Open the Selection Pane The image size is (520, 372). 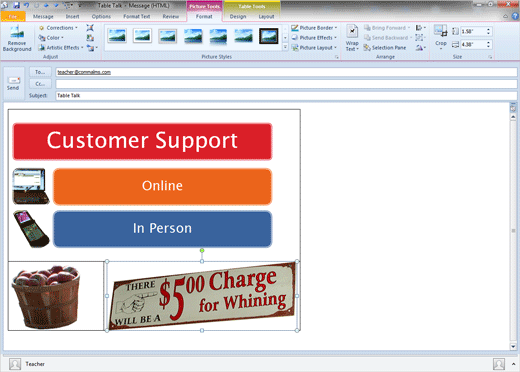click(x=385, y=48)
